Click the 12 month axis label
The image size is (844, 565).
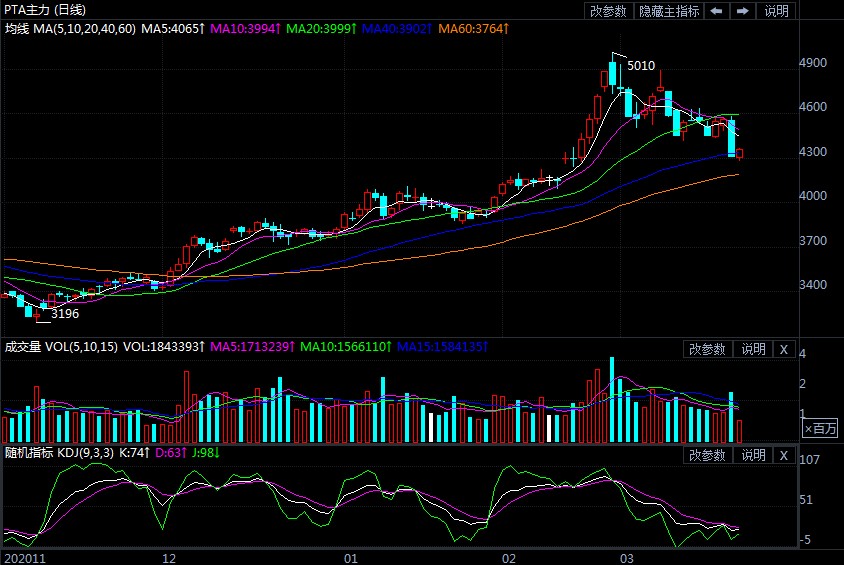(169, 559)
